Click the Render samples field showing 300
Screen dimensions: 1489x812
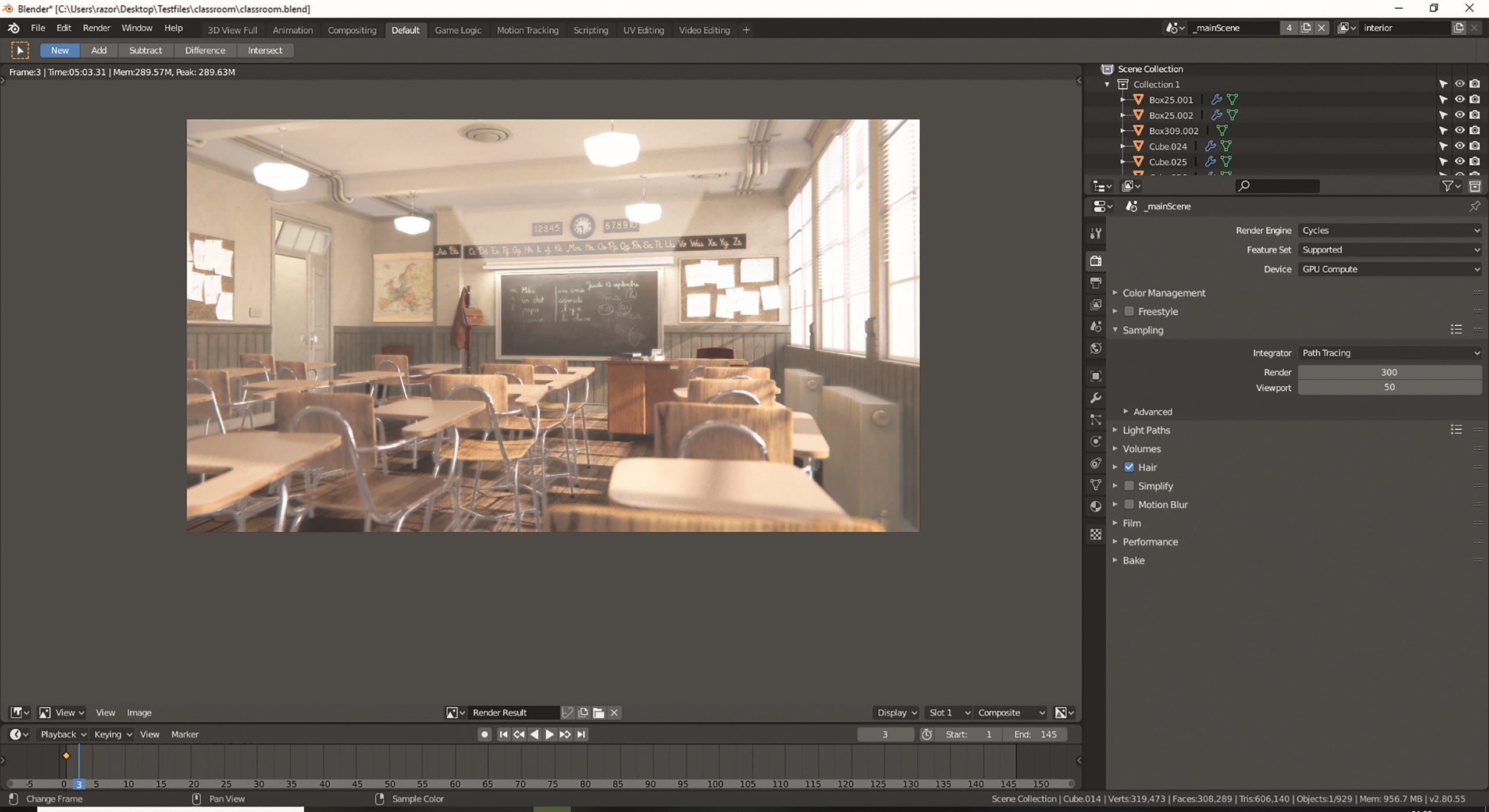coord(1389,372)
